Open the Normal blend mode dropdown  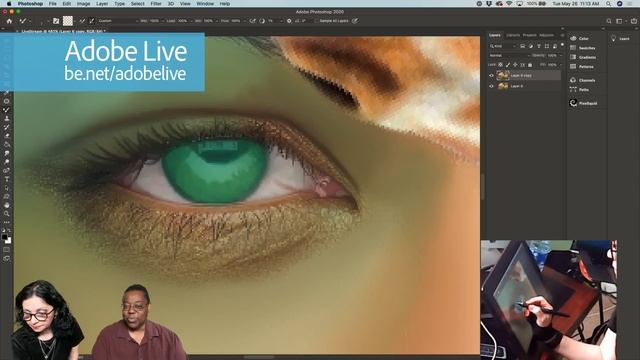tap(509, 56)
